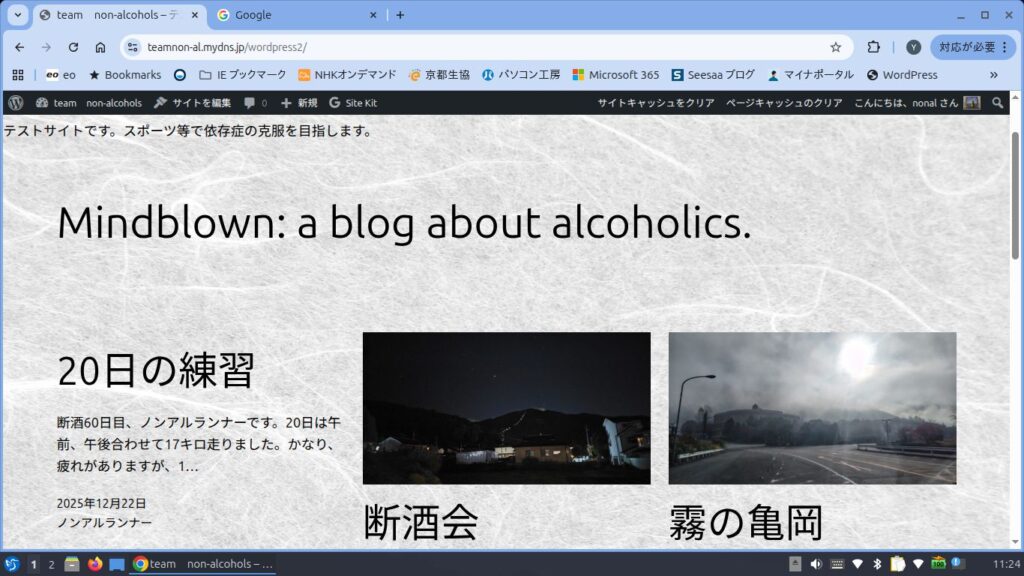1024x576 pixels.
Task: Launch Firefox from the taskbar
Action: 95,564
